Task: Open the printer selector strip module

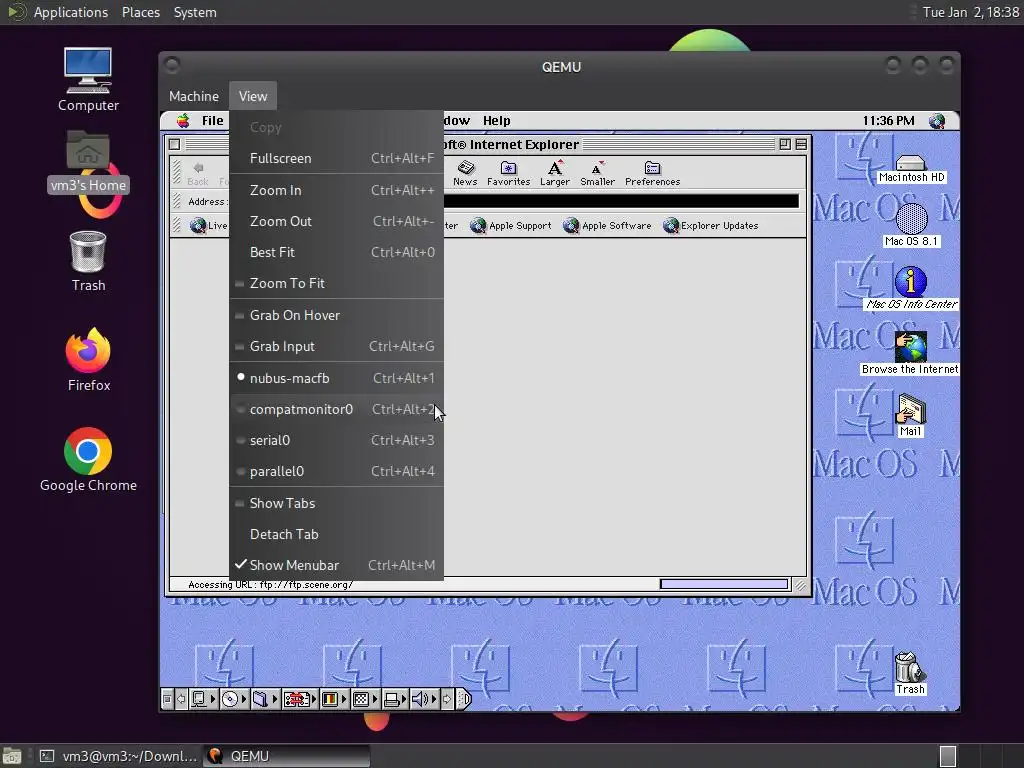Action: [395, 699]
